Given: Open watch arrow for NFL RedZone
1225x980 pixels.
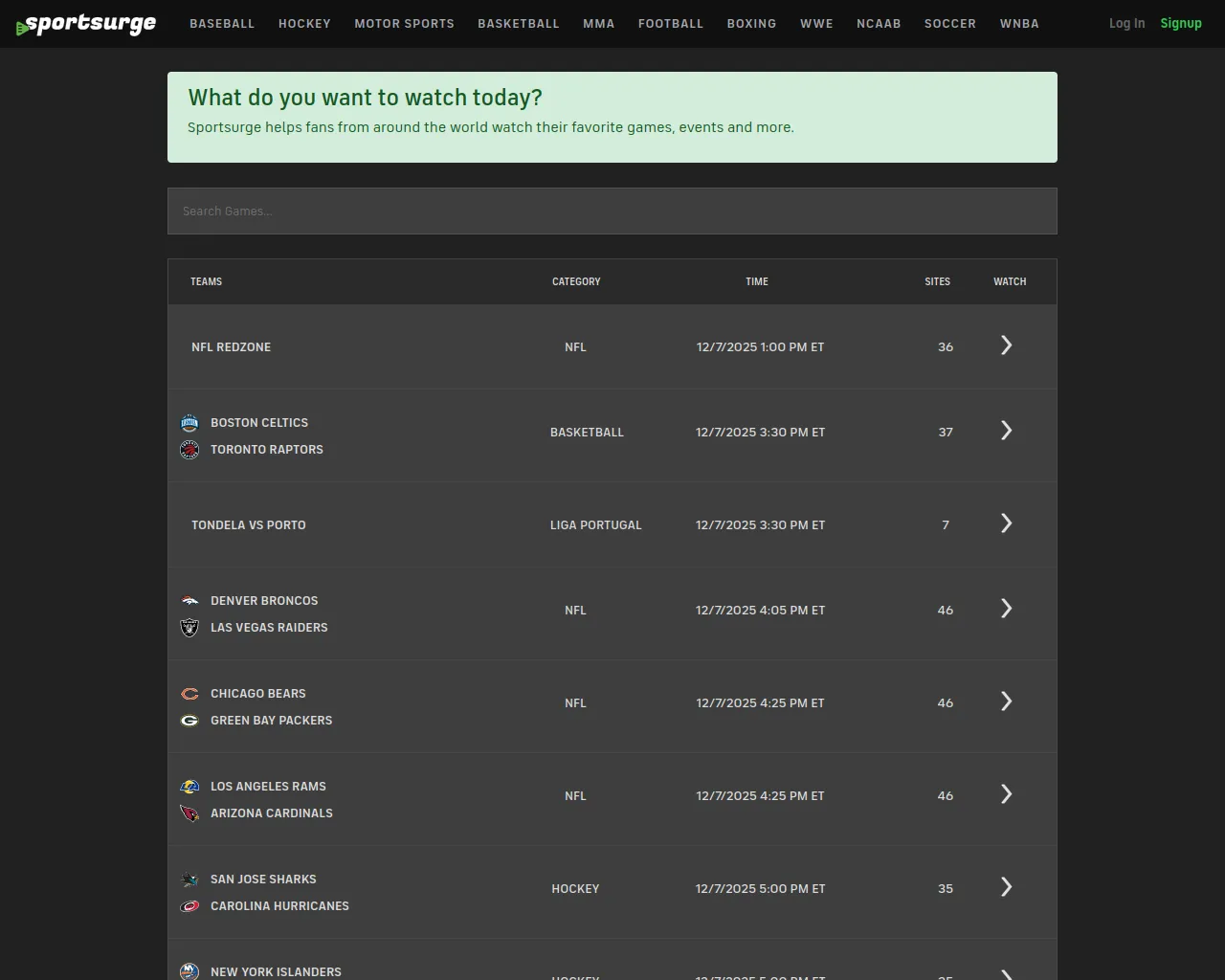Looking at the screenshot, I should pos(1006,345).
